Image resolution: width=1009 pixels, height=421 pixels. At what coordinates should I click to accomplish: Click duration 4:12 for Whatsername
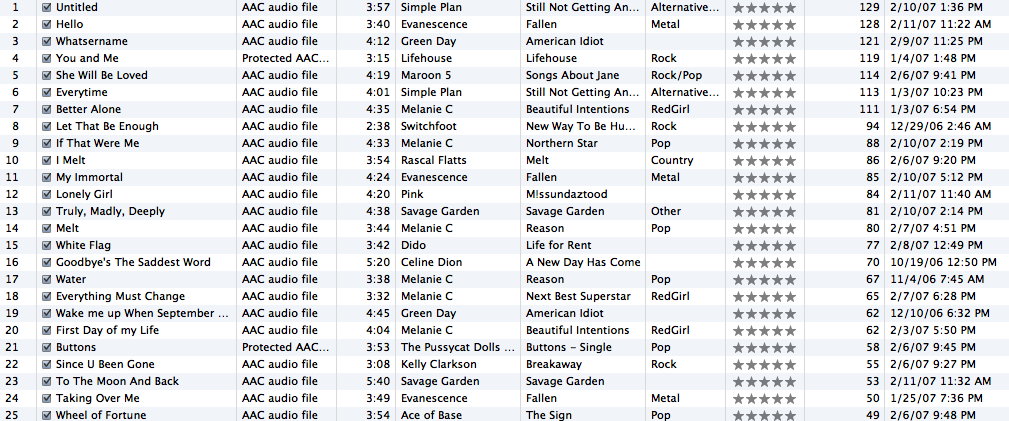coord(376,41)
